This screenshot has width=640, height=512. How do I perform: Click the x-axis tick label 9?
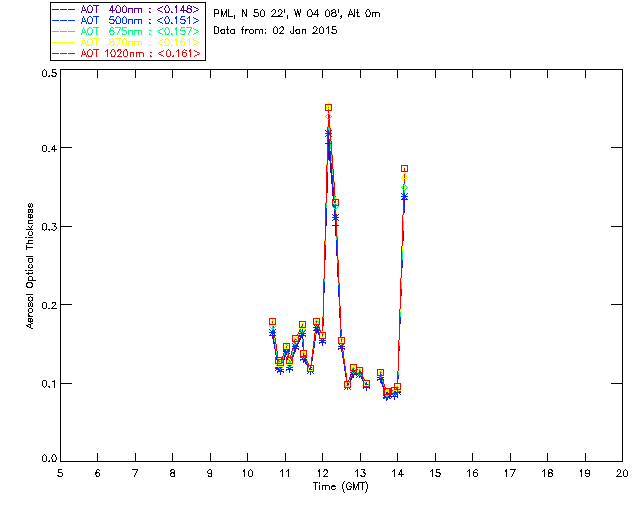(x=210, y=473)
